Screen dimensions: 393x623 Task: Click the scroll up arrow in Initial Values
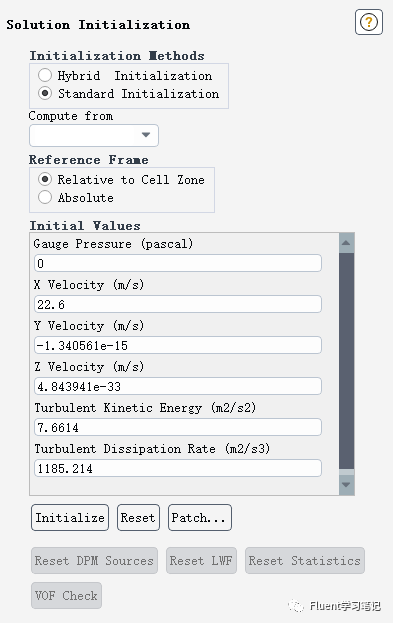tap(346, 243)
